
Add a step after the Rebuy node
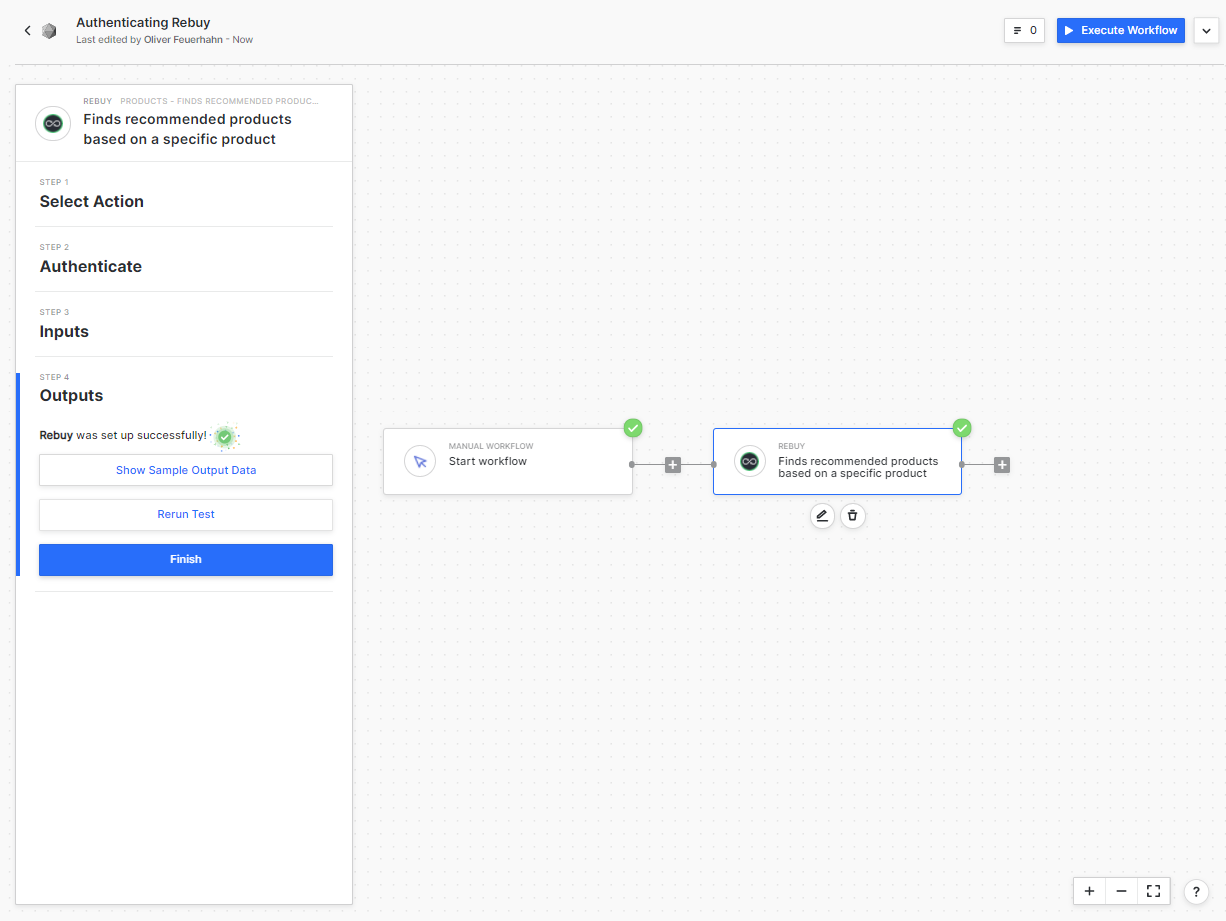pos(1002,465)
